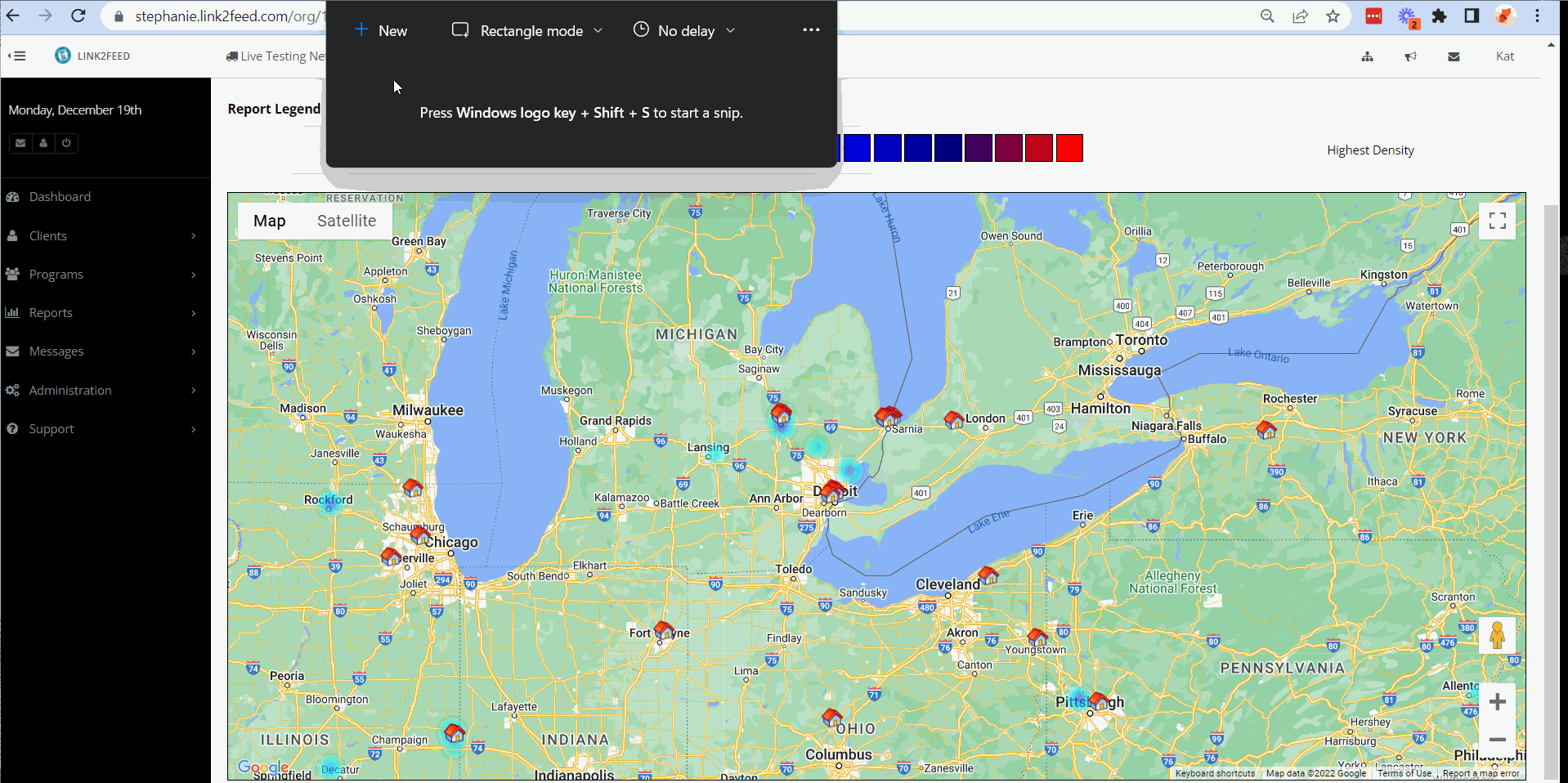The width and height of the screenshot is (1568, 783).
Task: Click the sitemap icon in the header
Action: pyautogui.click(x=1367, y=56)
